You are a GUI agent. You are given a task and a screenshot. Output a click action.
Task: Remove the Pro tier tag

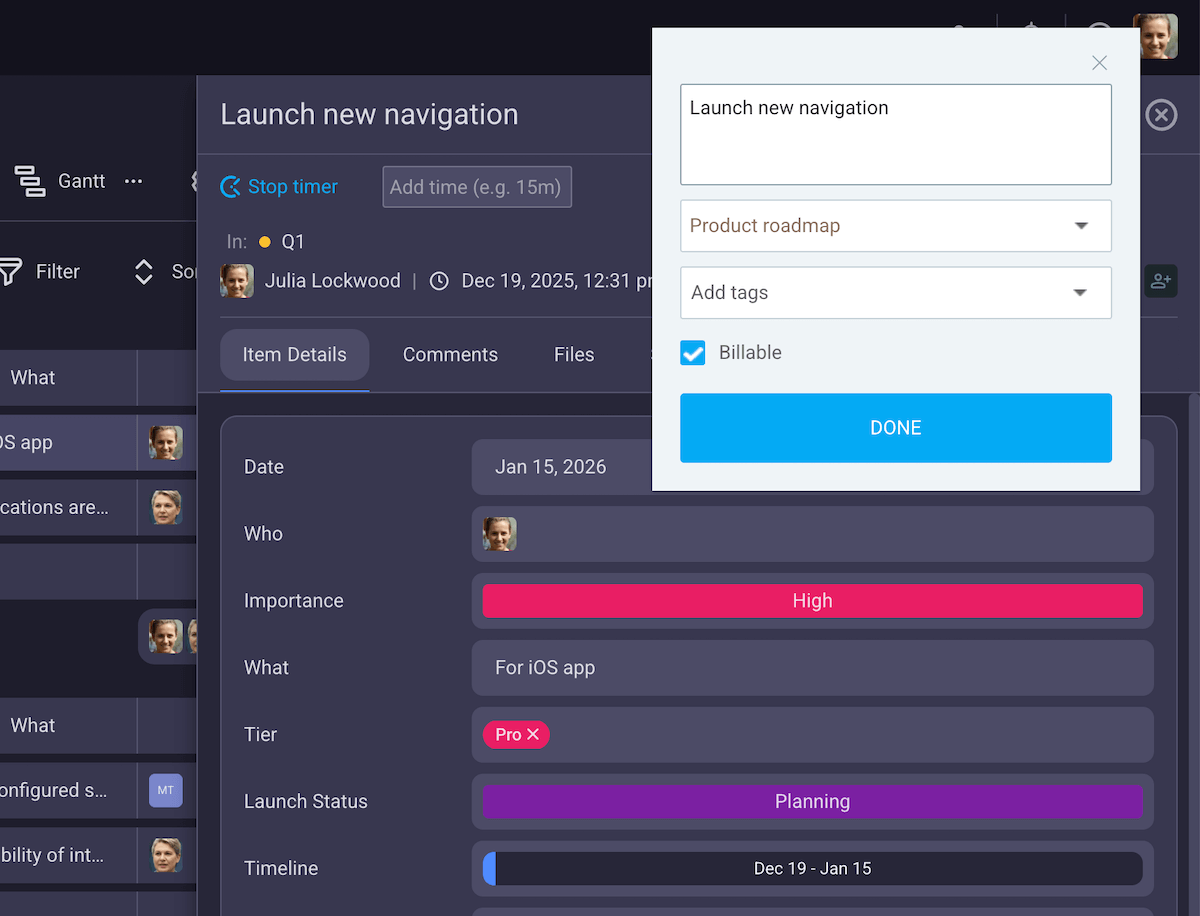(534, 734)
